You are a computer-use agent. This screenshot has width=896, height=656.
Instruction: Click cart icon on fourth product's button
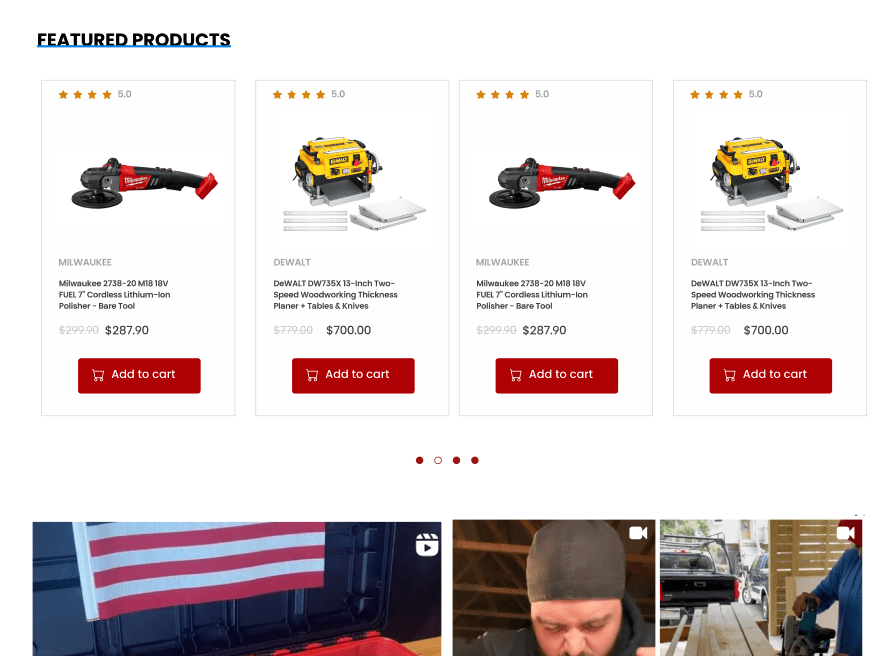coord(730,375)
